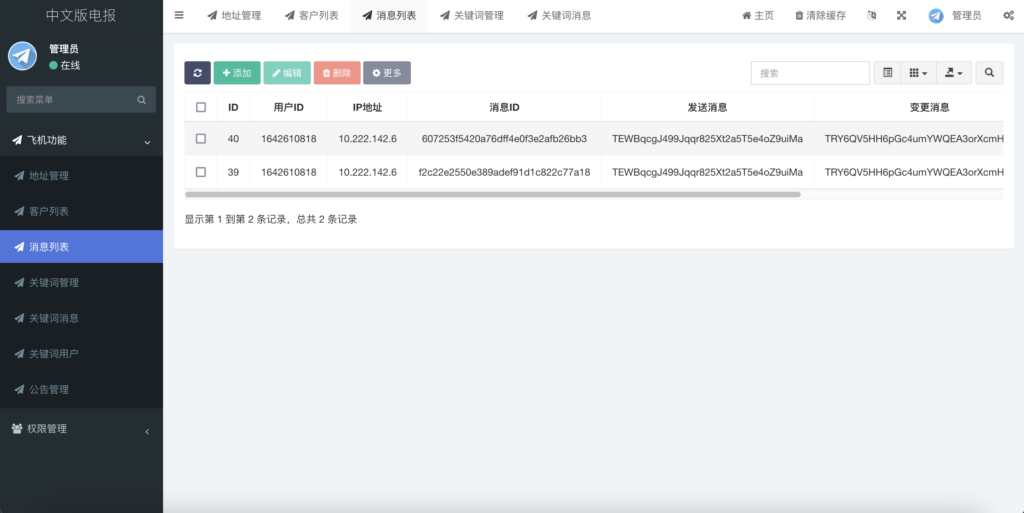The height and width of the screenshot is (513, 1024).
Task: Click the green 添加 button
Action: click(237, 73)
